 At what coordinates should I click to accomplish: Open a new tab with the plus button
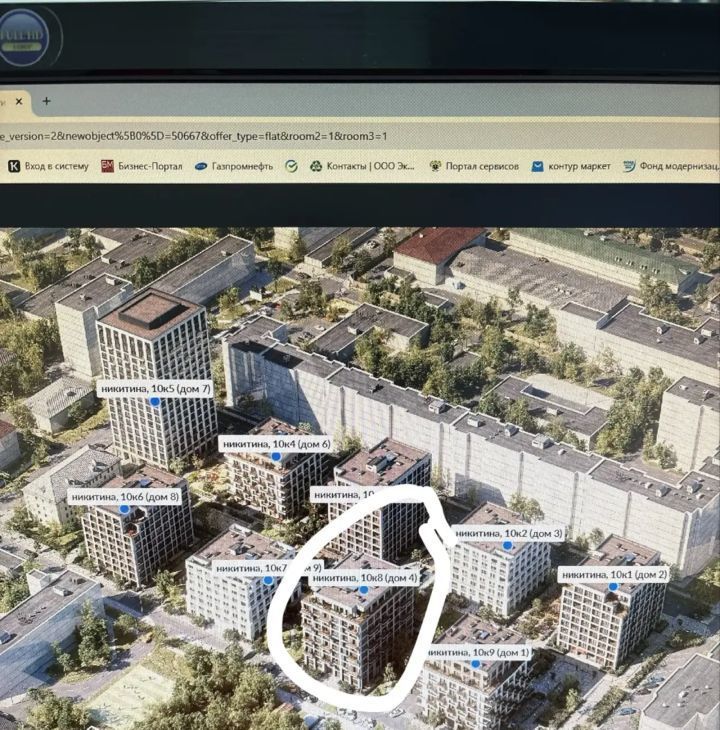point(46,101)
